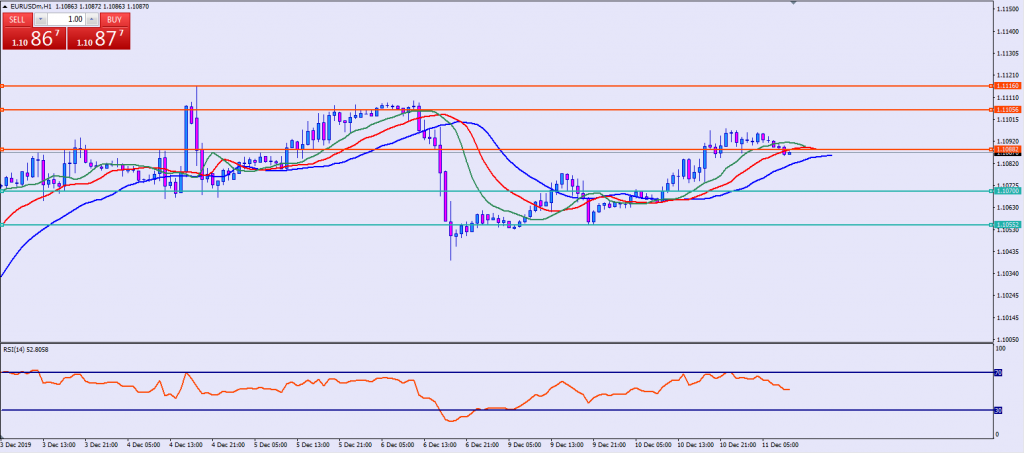This screenshot has width=1024, height=453.
Task: Click the BUY button
Action: (x=113, y=19)
